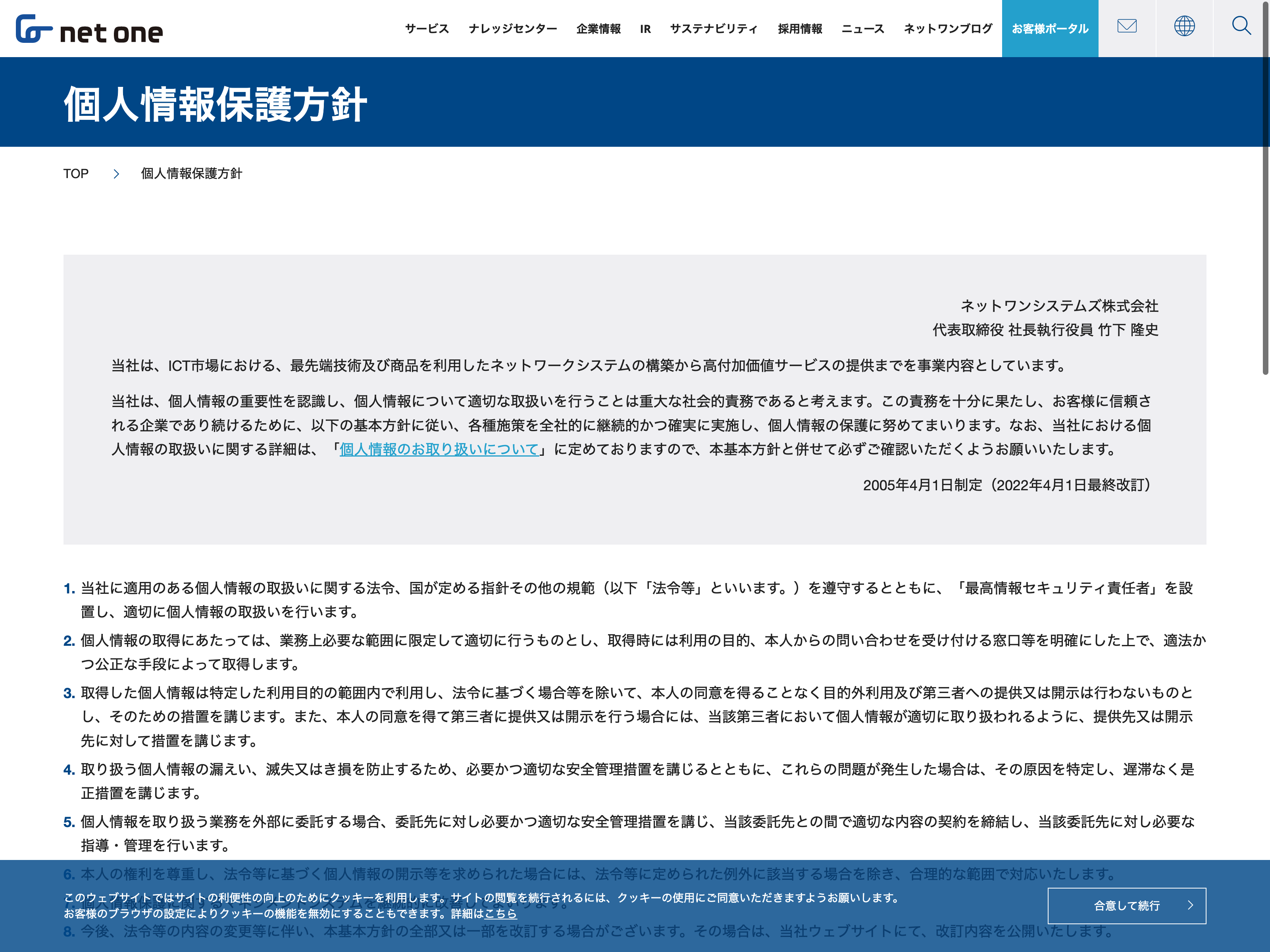Open the サービス menu
Image resolution: width=1270 pixels, height=952 pixels.
427,29
